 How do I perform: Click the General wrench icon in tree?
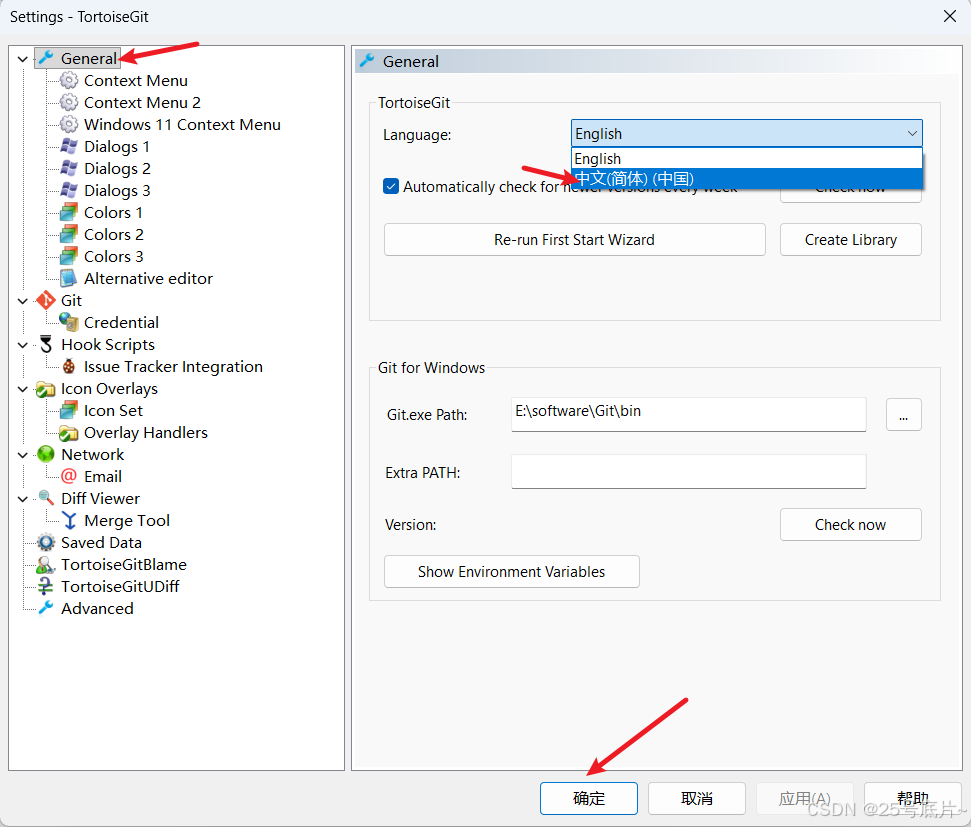click(46, 58)
